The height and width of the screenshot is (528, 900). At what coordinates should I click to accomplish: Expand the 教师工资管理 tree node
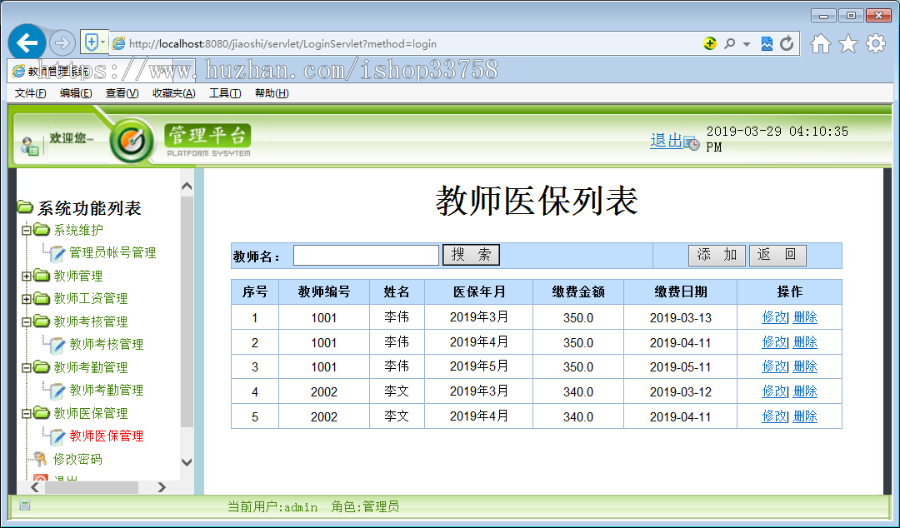click(x=26, y=299)
